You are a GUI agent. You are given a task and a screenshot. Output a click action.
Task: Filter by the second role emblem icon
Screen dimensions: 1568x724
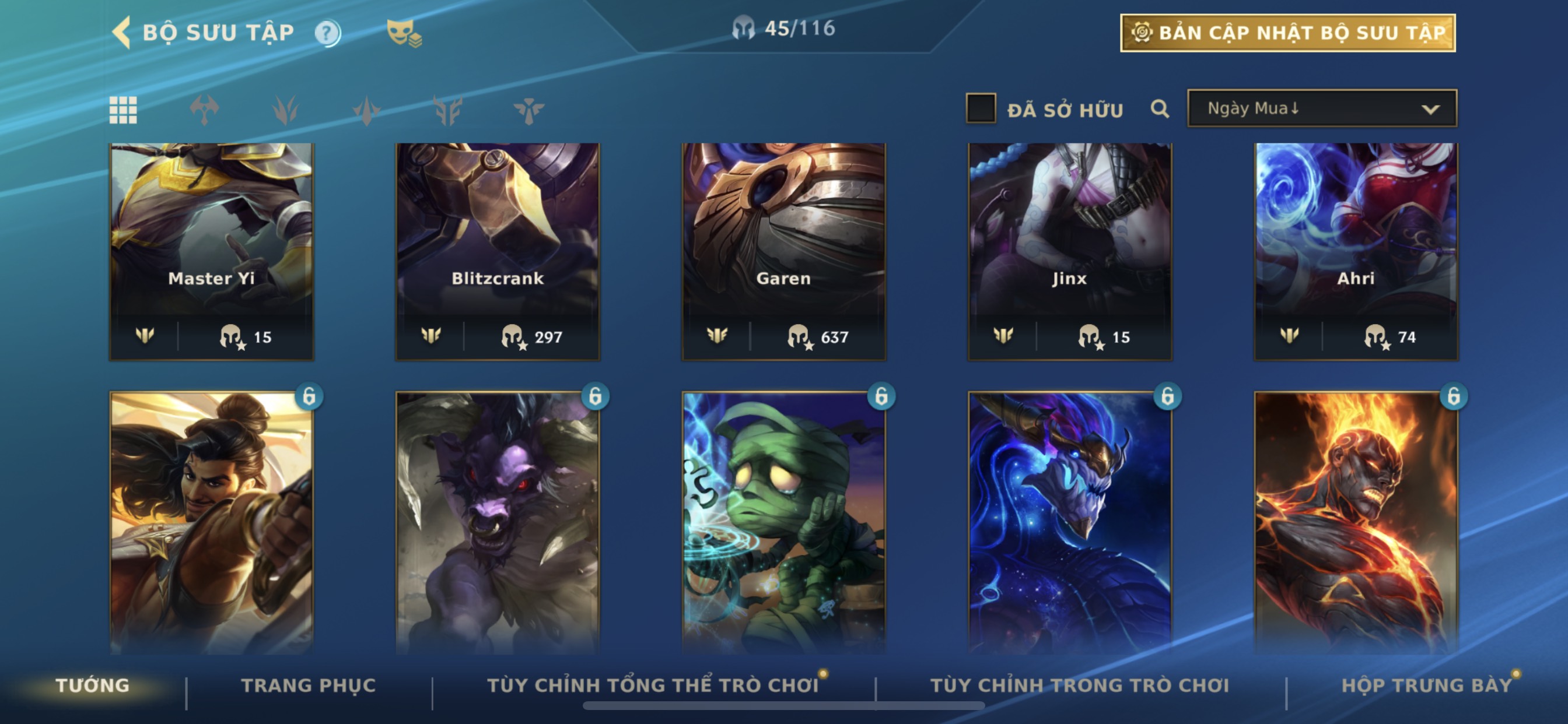pyautogui.click(x=285, y=110)
